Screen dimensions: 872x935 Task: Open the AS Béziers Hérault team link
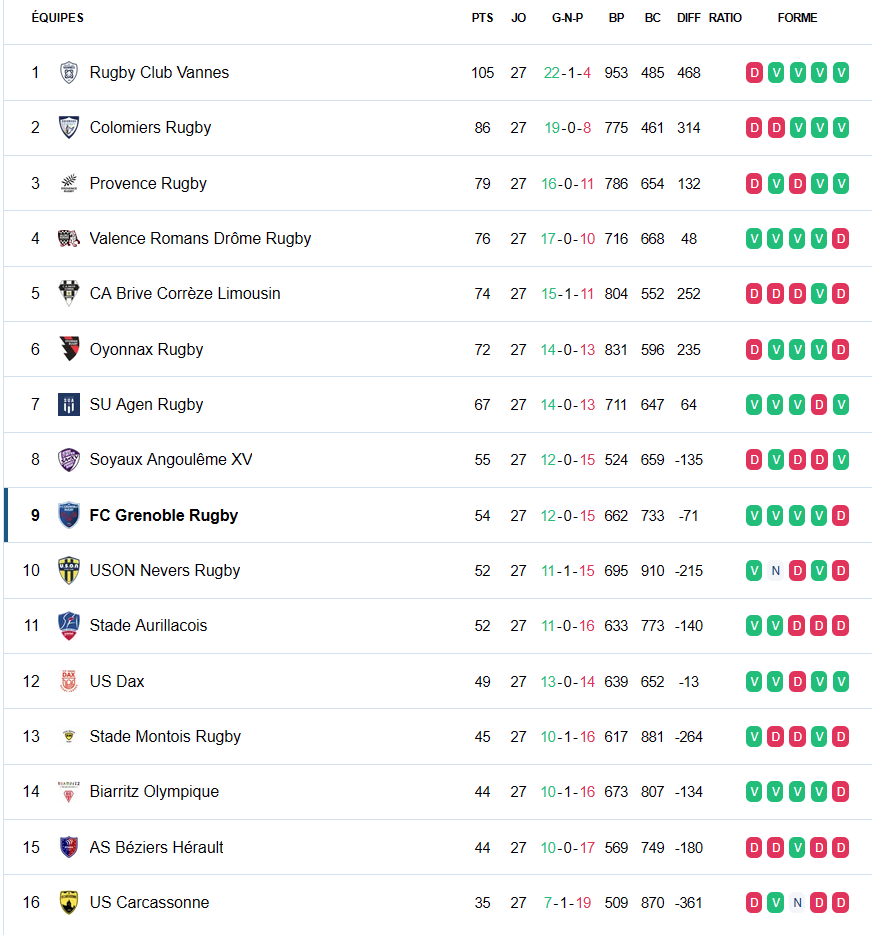click(x=156, y=847)
